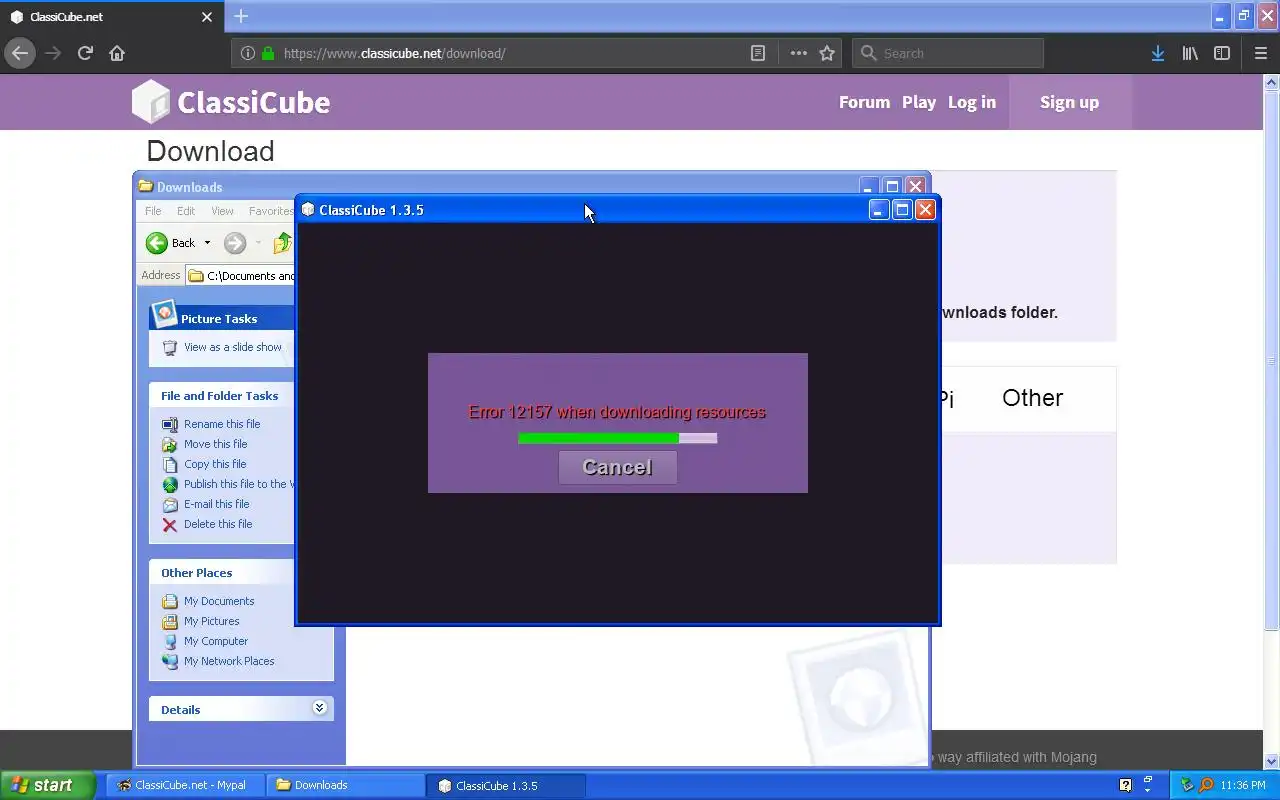Screen dimensions: 1280x800
Task: Open the Play page
Action: (919, 102)
